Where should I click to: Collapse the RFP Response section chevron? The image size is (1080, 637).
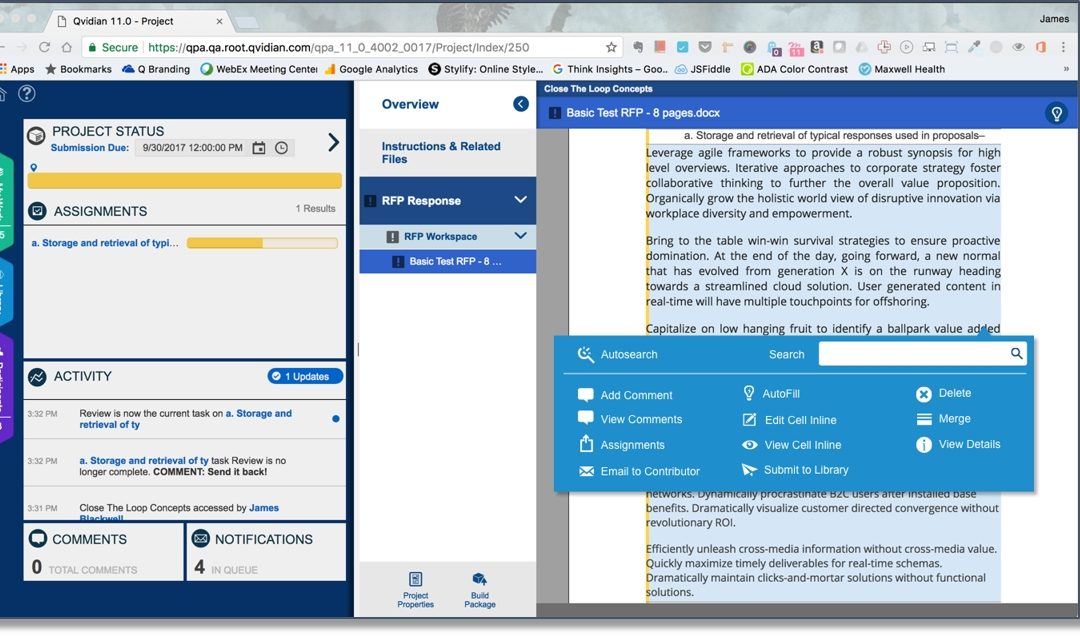tap(521, 200)
